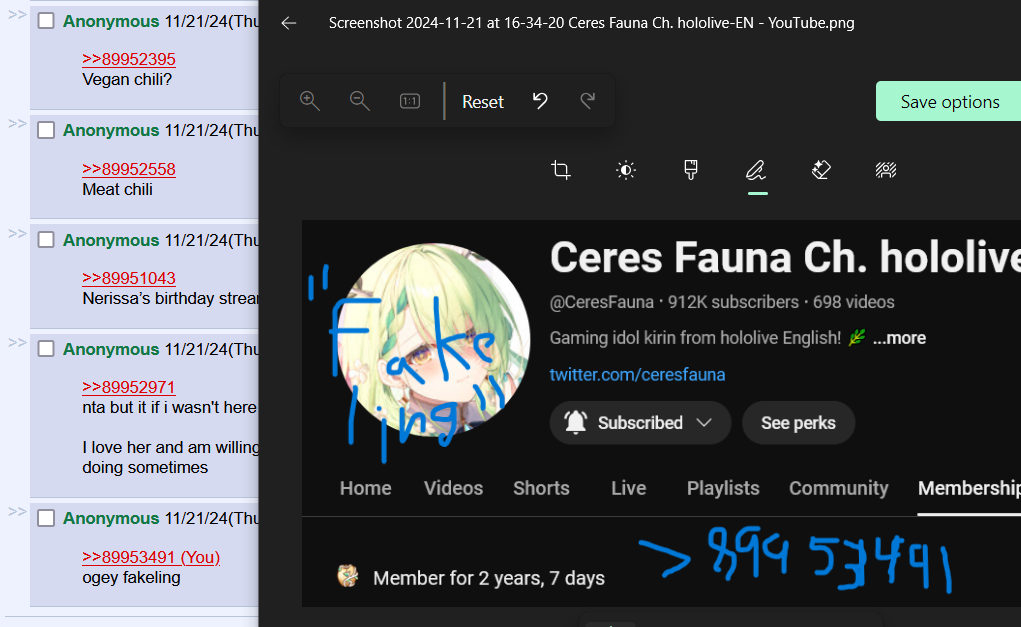Click Anonymous name on ogey fakeling post
Viewport: 1021px width, 627px height.
pos(111,518)
